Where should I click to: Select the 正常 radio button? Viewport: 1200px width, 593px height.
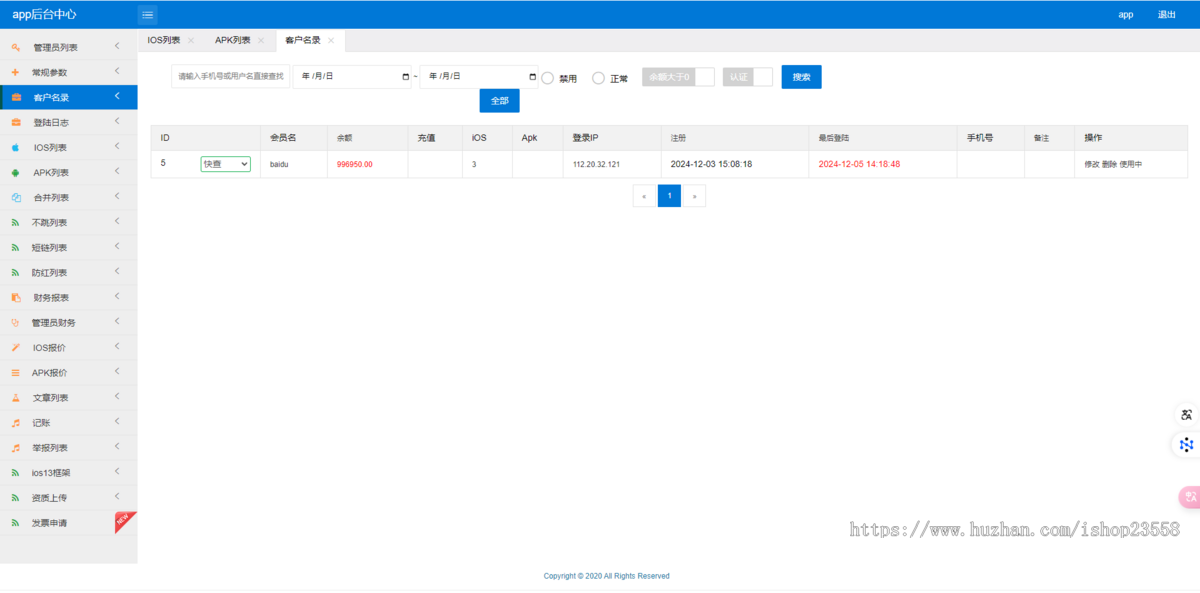pyautogui.click(x=598, y=78)
